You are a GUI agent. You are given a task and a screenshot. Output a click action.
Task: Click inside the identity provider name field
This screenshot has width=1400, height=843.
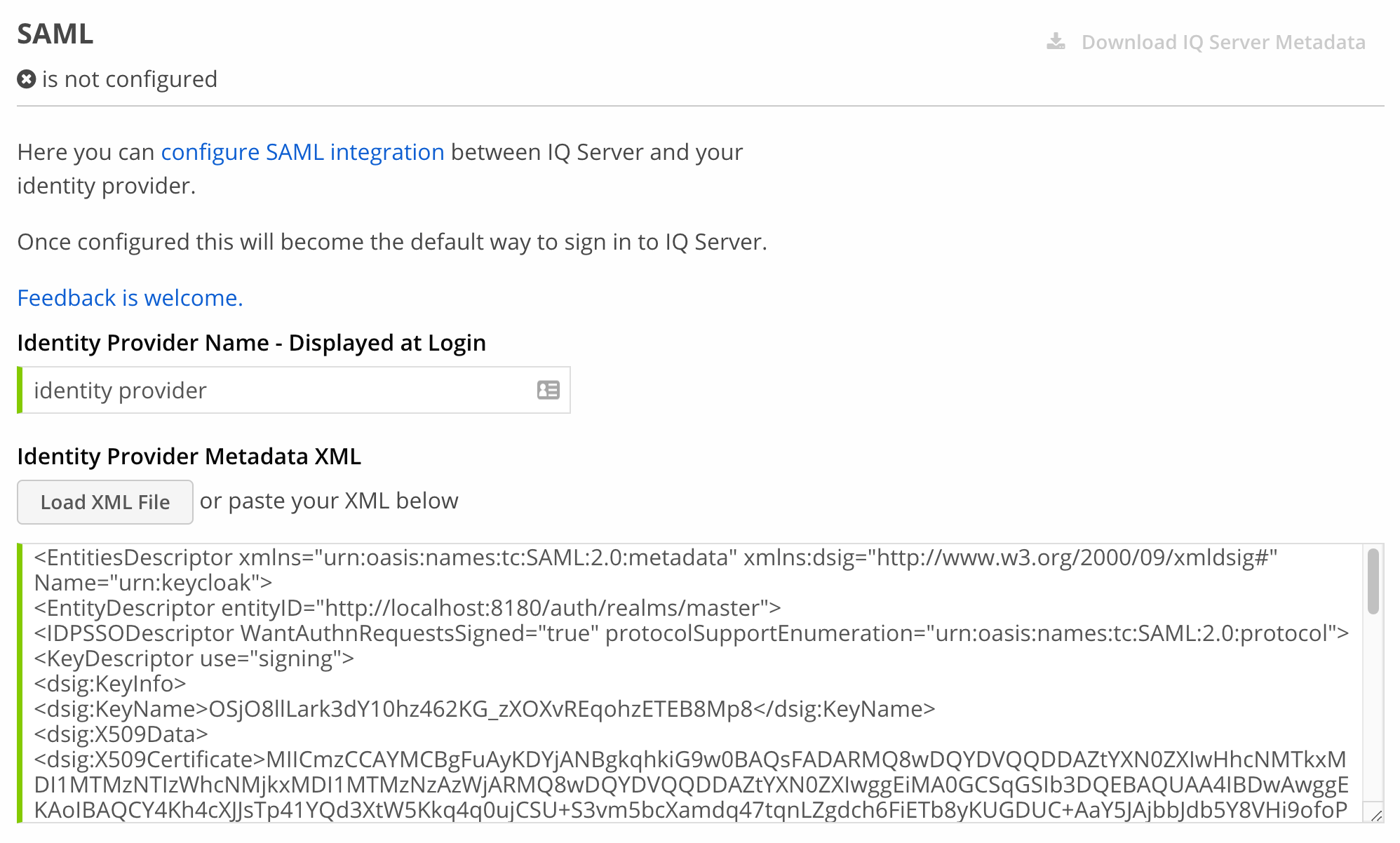tap(281, 390)
